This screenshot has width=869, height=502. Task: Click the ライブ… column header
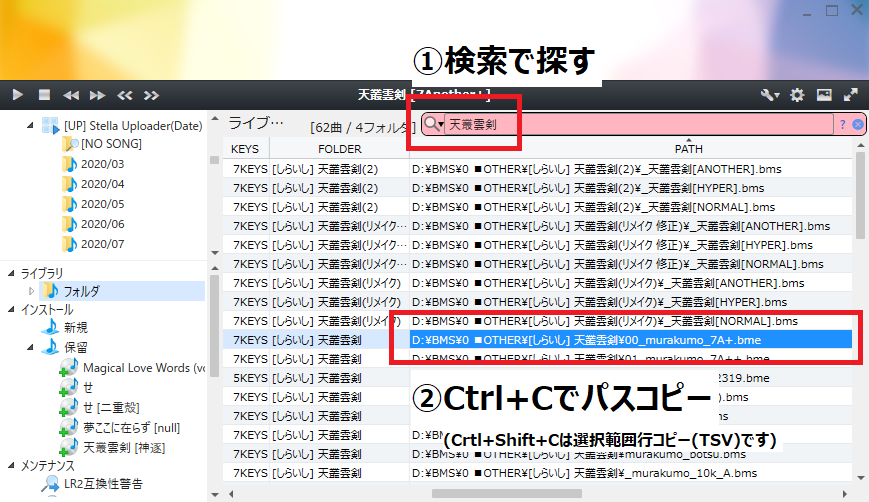tap(255, 123)
